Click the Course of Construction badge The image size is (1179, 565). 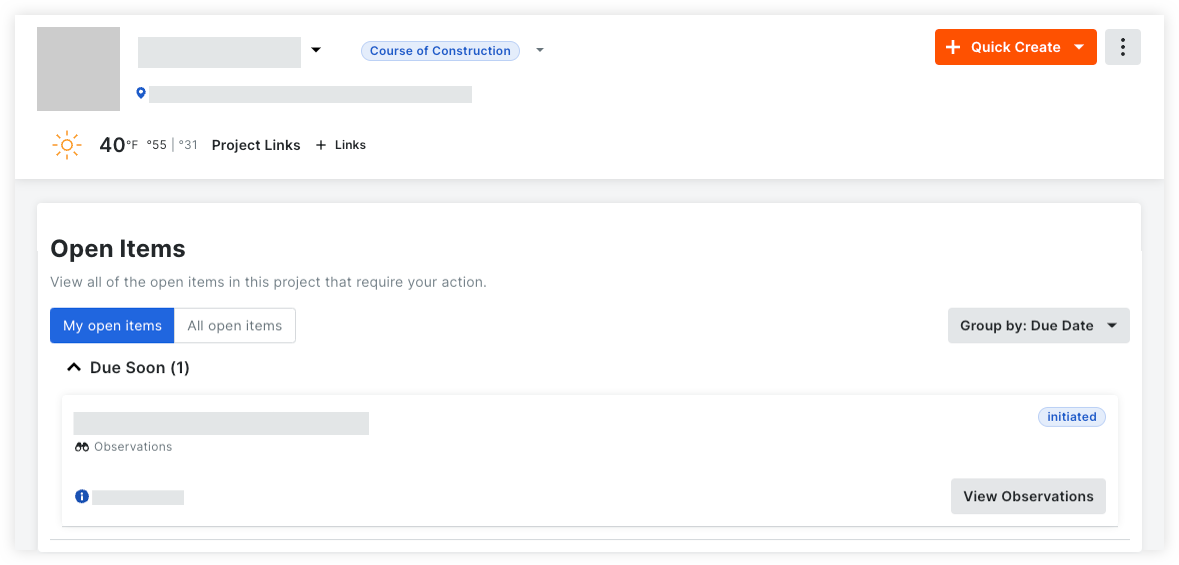[x=440, y=51]
